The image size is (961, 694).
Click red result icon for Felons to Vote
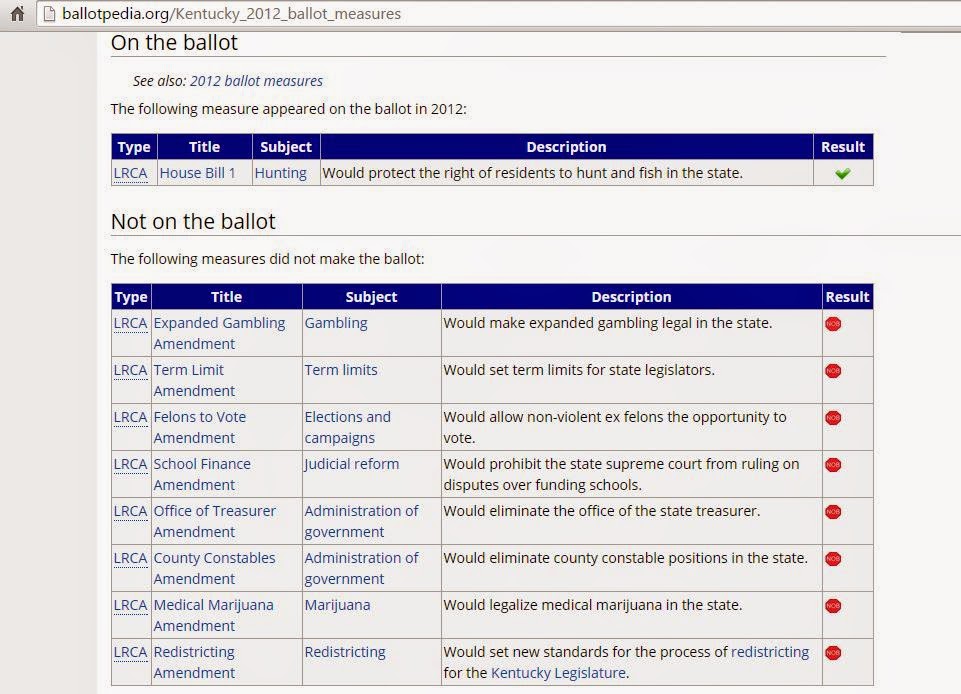(833, 418)
